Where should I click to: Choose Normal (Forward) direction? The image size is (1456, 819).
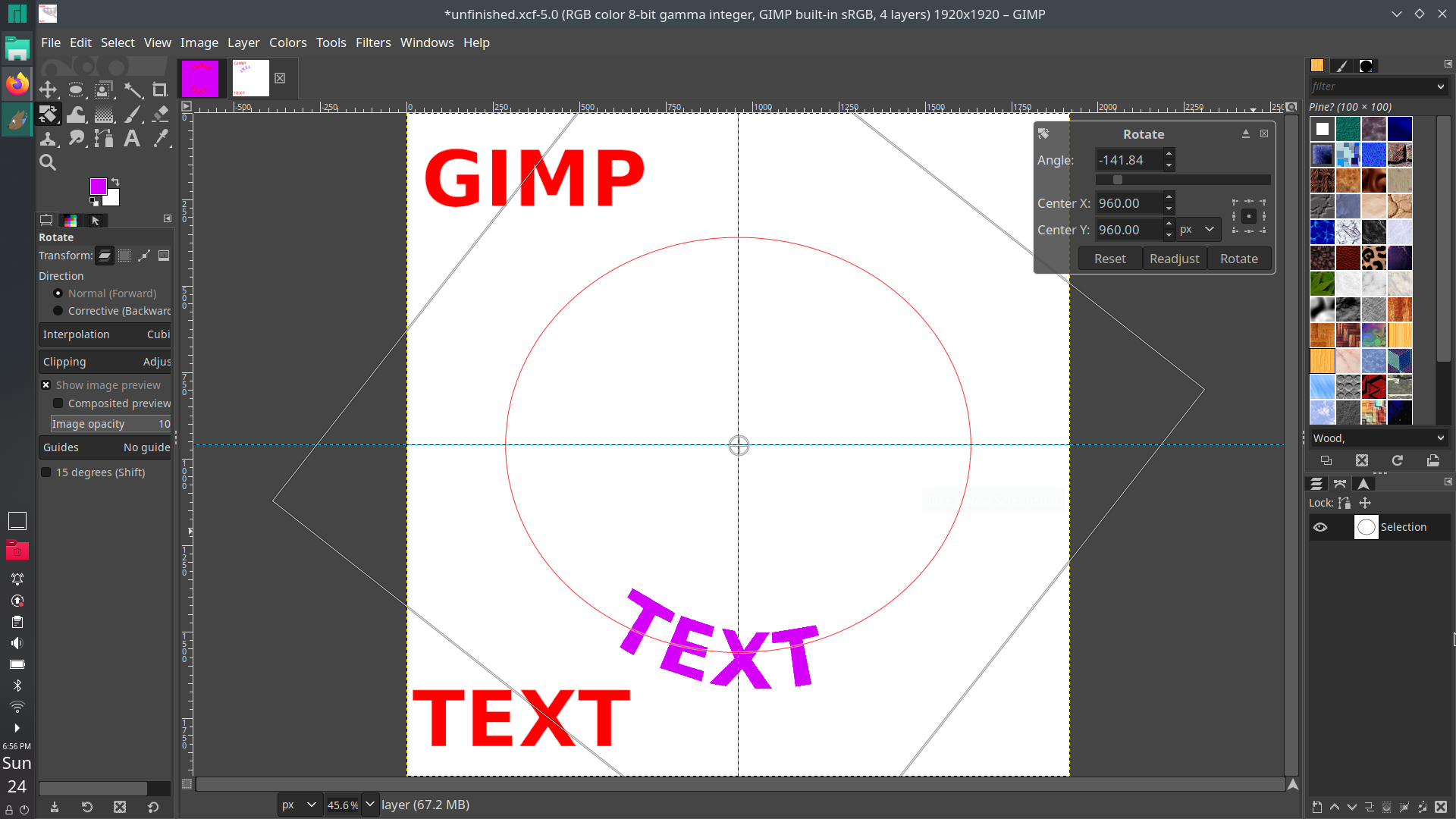click(x=105, y=293)
